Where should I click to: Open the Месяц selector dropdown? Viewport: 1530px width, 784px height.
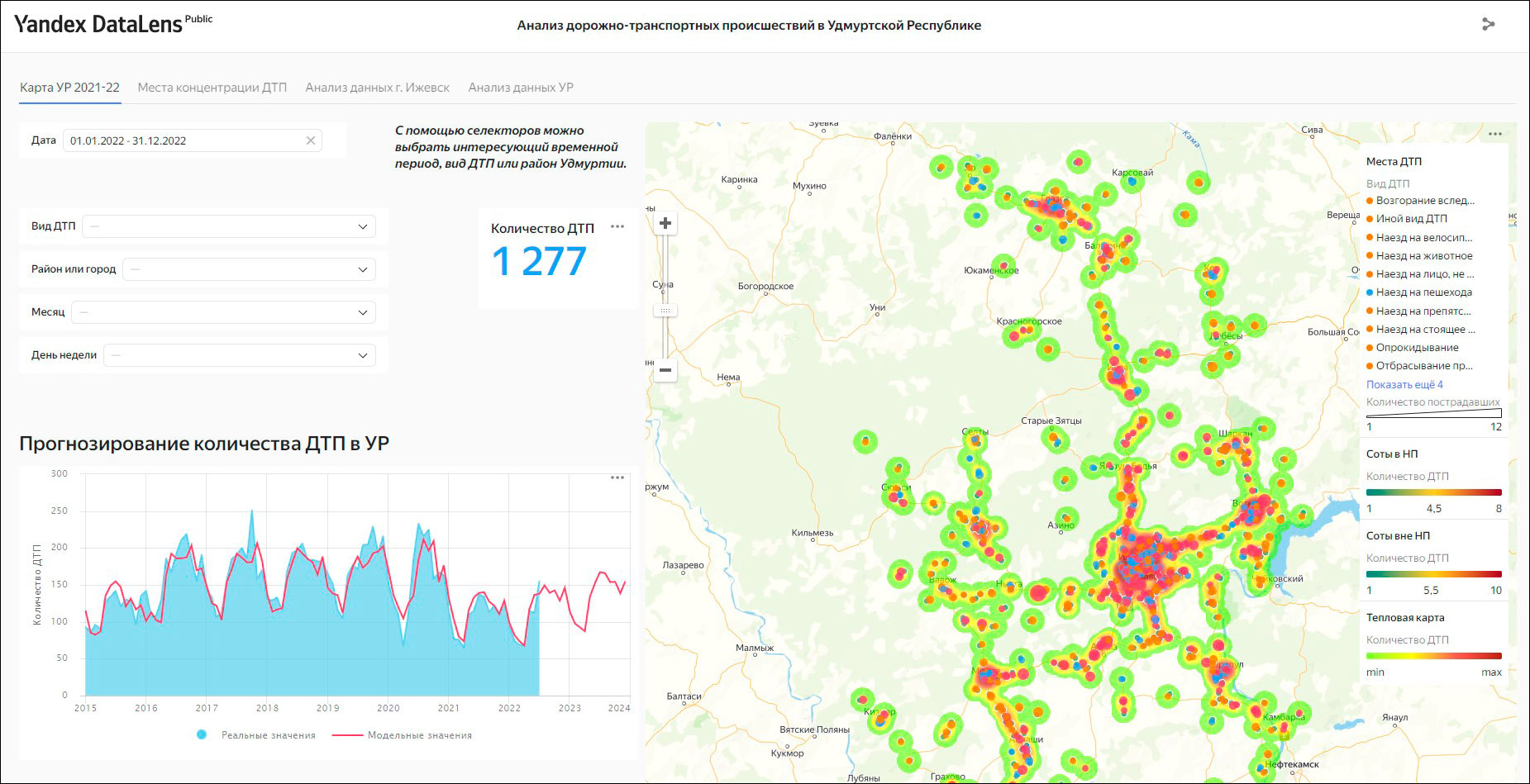[x=223, y=312]
